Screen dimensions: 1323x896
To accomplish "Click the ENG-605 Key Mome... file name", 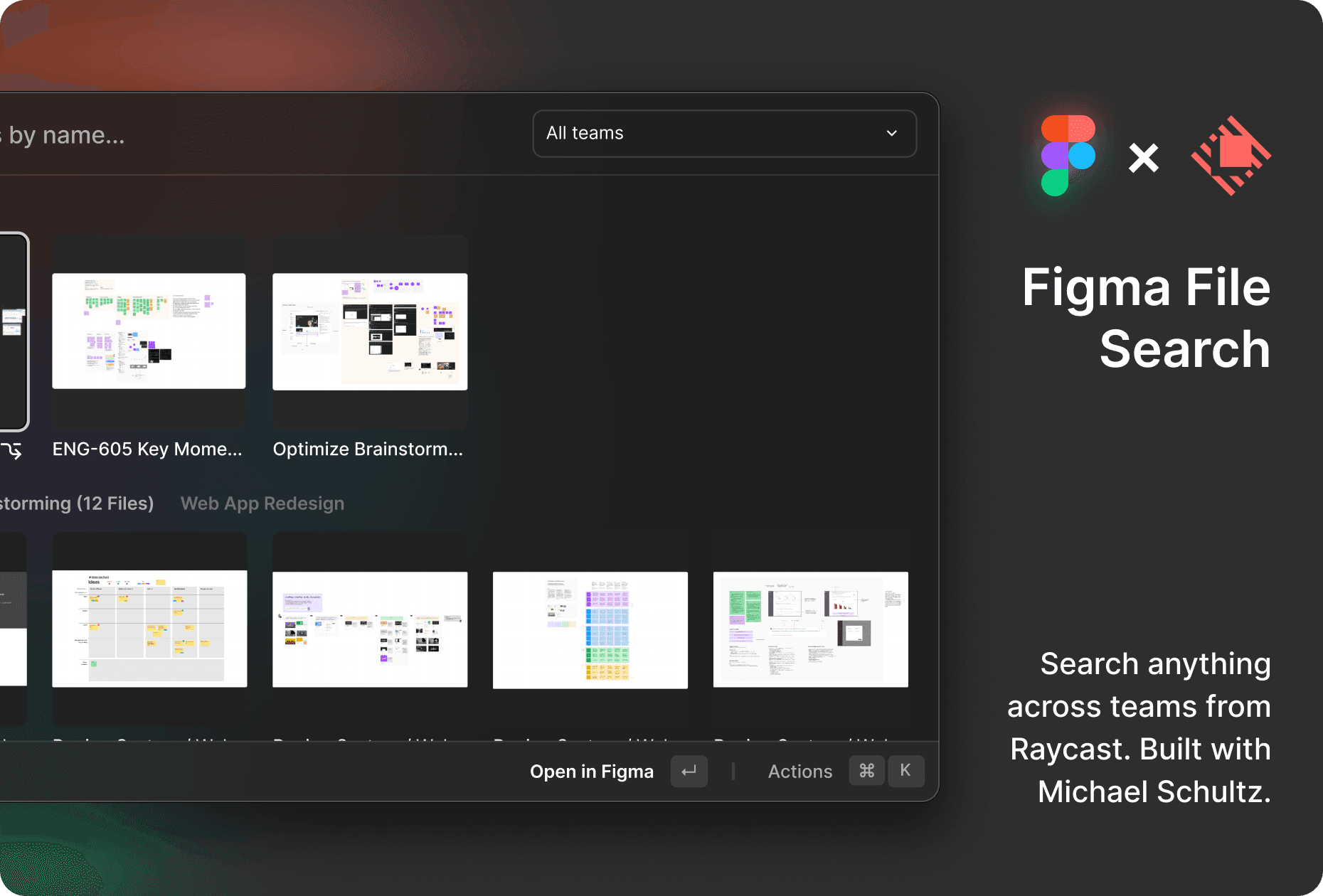I will [147, 449].
